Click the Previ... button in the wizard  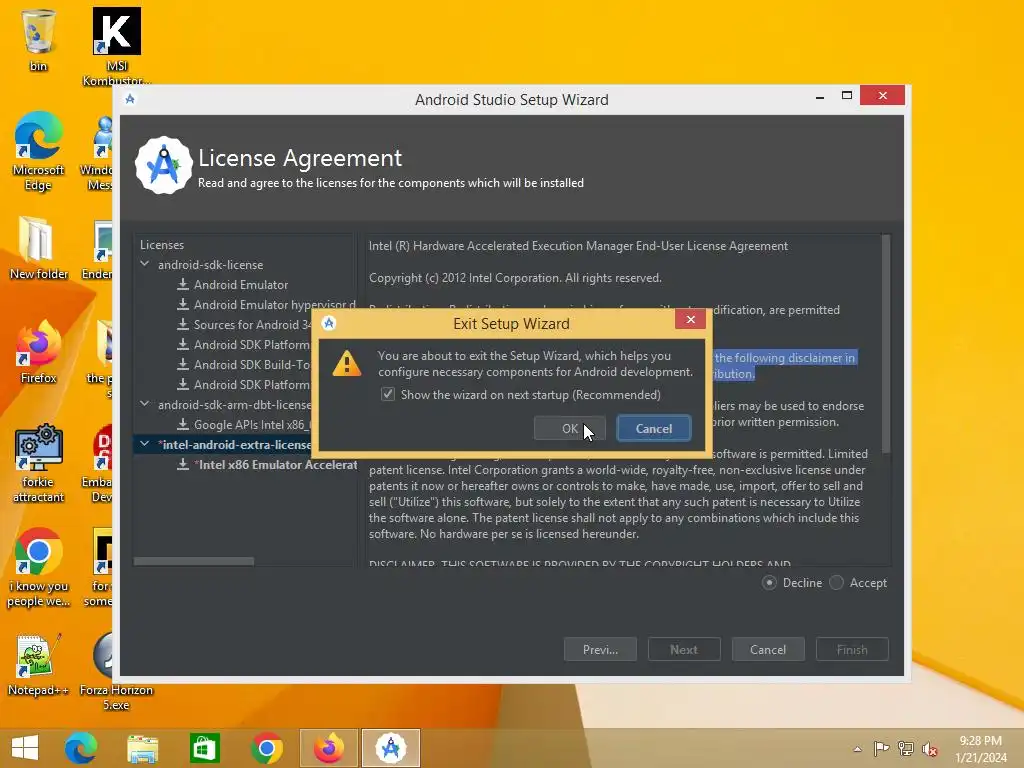[600, 649]
